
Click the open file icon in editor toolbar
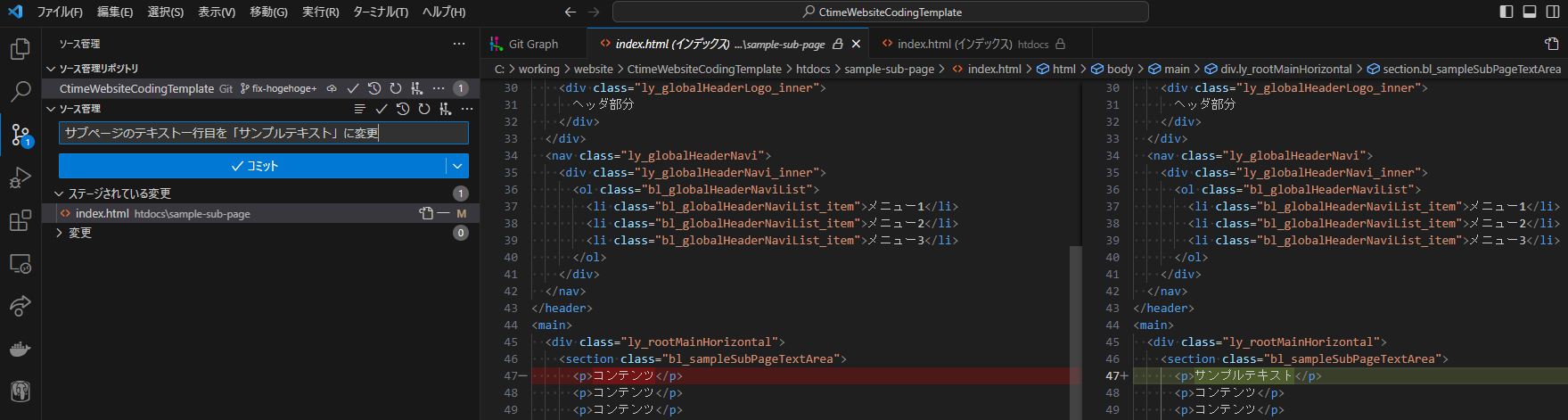[1551, 44]
